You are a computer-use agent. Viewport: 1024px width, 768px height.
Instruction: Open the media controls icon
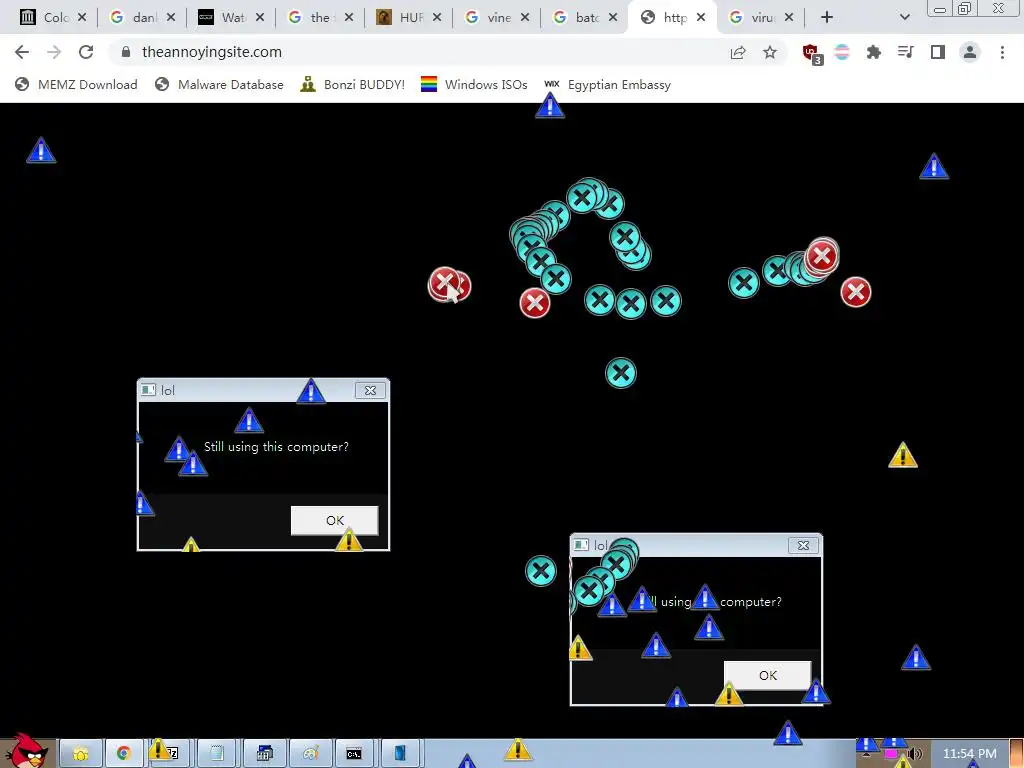[906, 52]
